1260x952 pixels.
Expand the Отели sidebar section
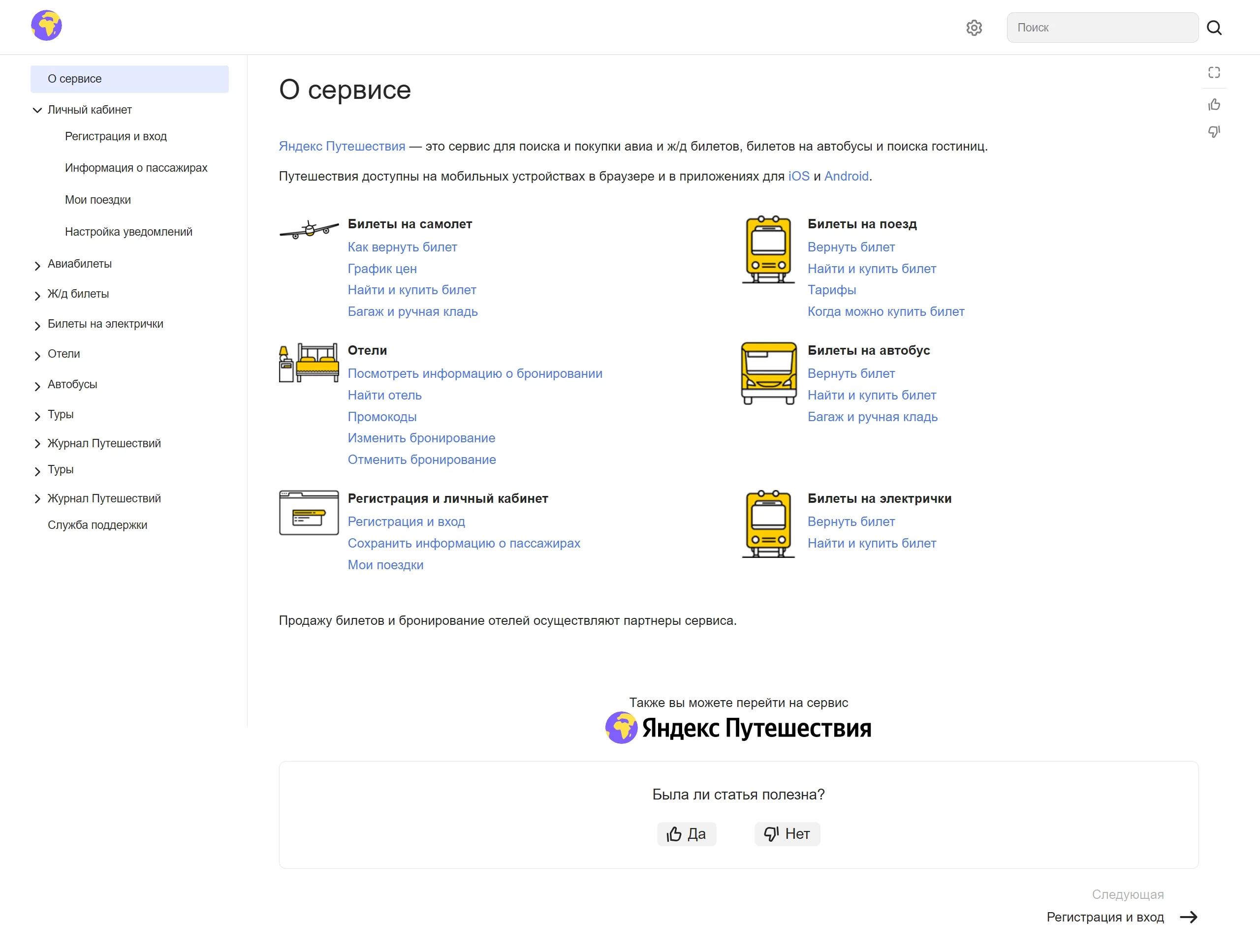(37, 355)
